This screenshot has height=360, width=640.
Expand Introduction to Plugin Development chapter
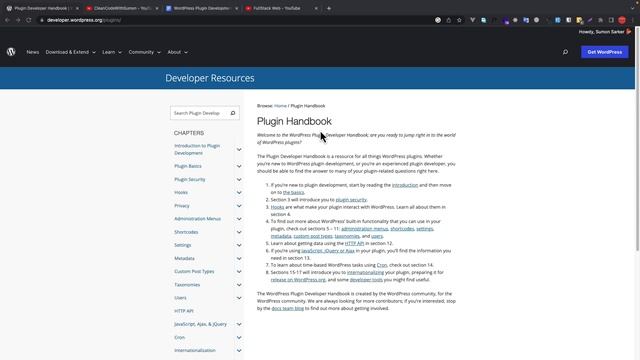(x=239, y=149)
